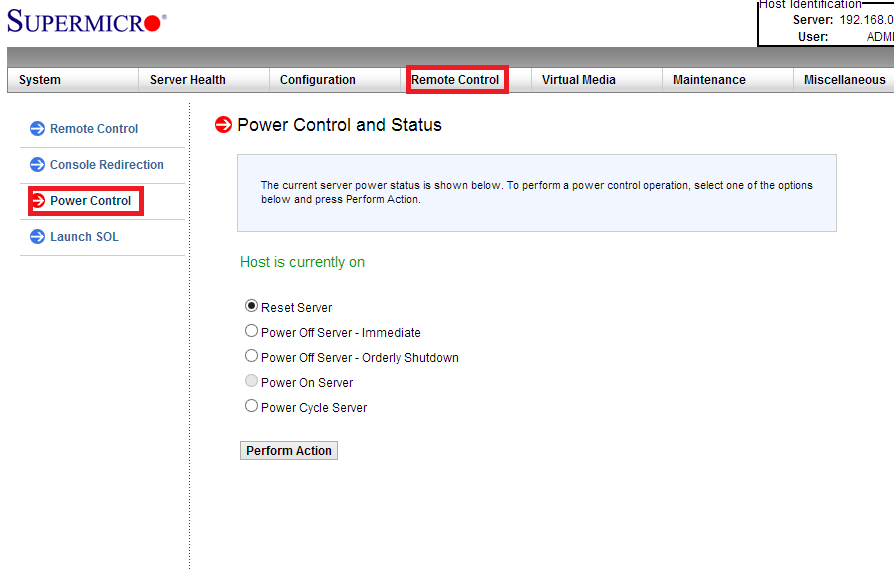Choose Power Off Server - Orderly Shutdown
This screenshot has height=570, width=894.
point(251,356)
